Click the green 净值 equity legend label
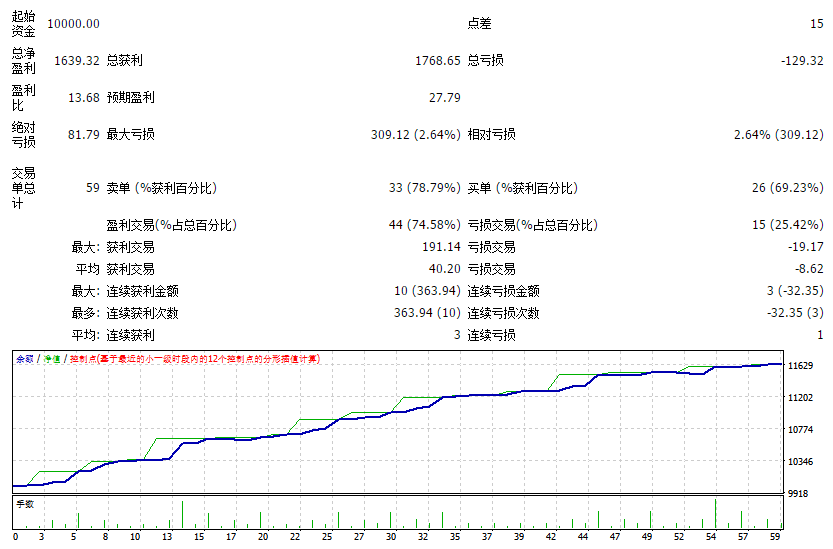833x549 pixels. [52, 359]
